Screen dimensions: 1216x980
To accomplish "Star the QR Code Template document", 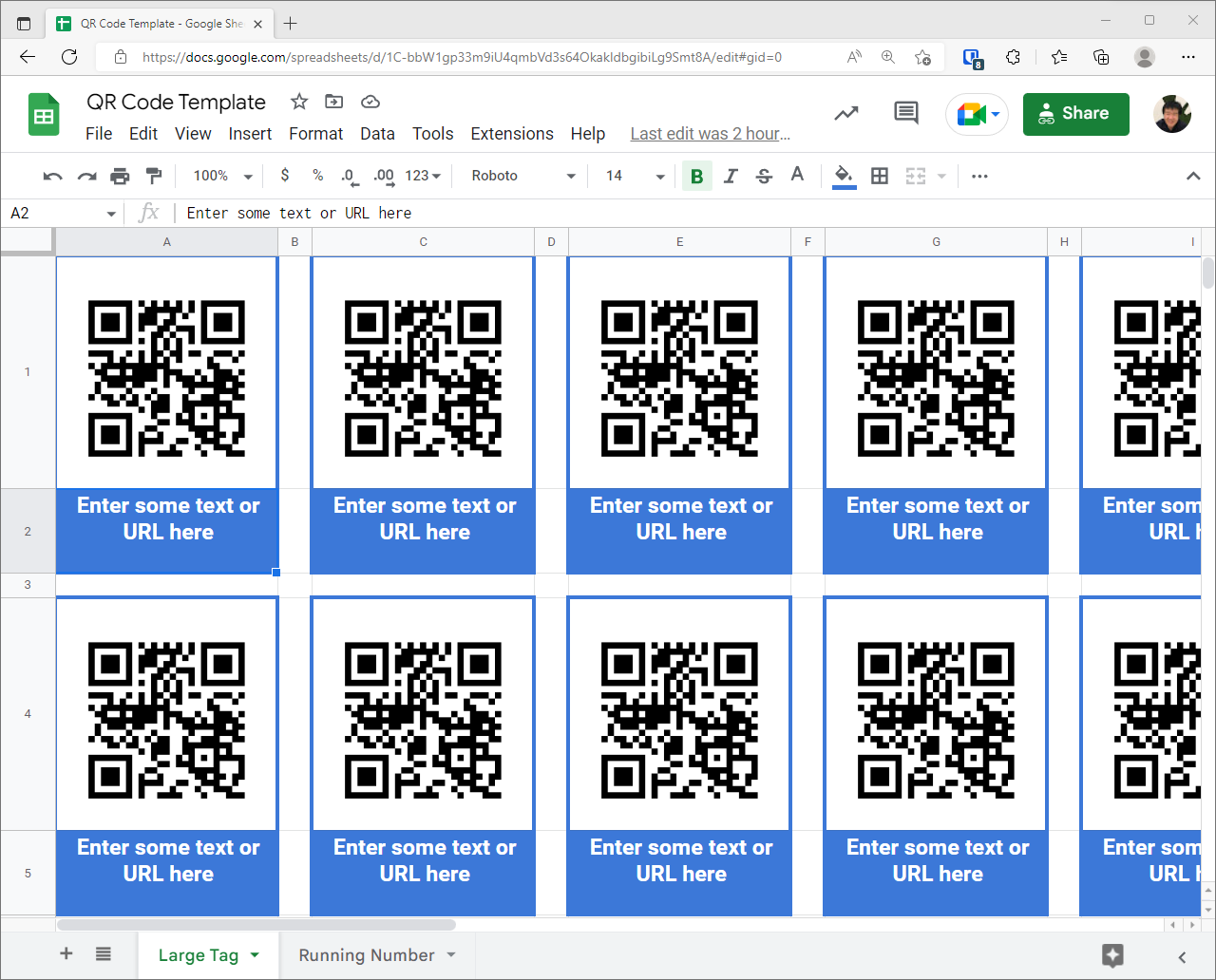I will click(x=299, y=102).
